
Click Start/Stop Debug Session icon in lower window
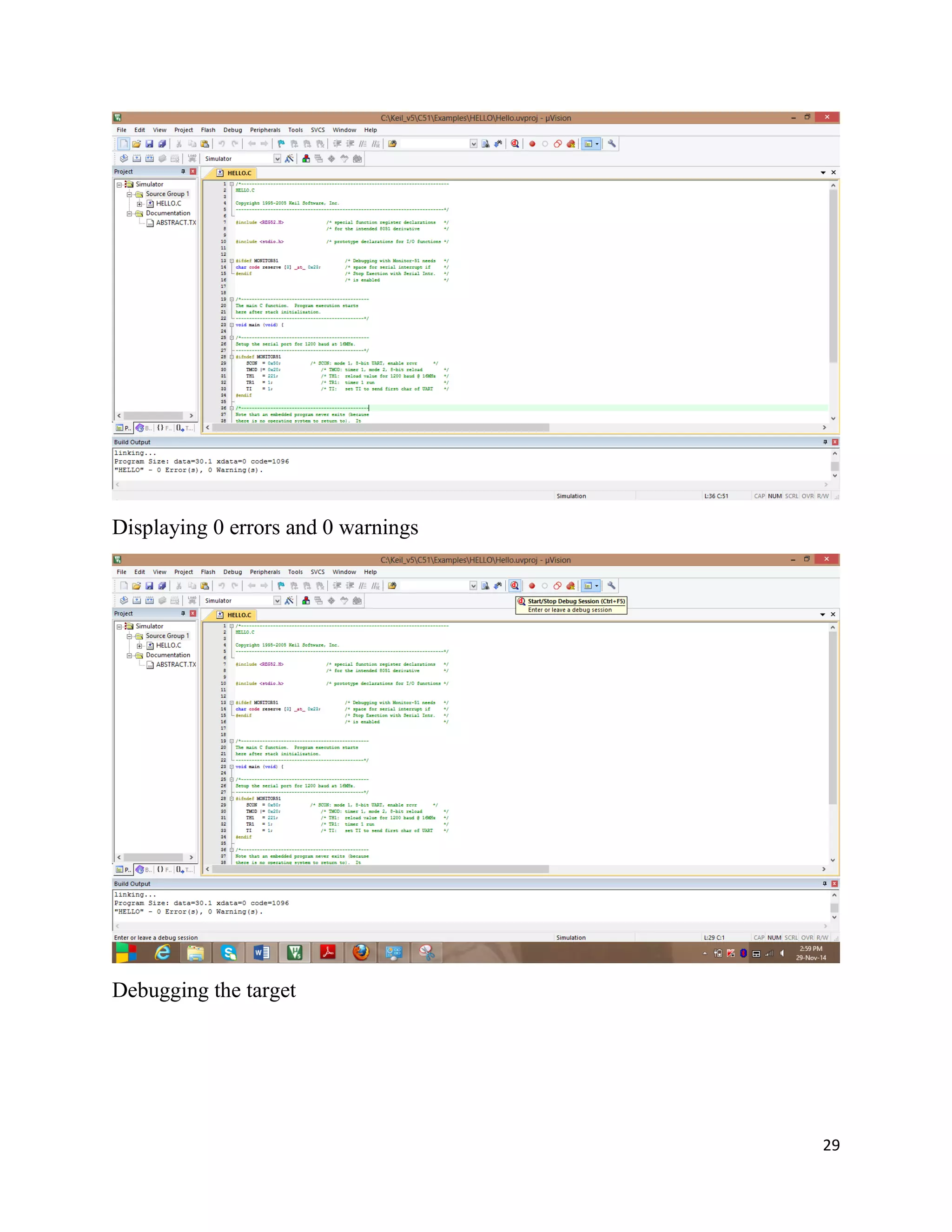(515, 585)
